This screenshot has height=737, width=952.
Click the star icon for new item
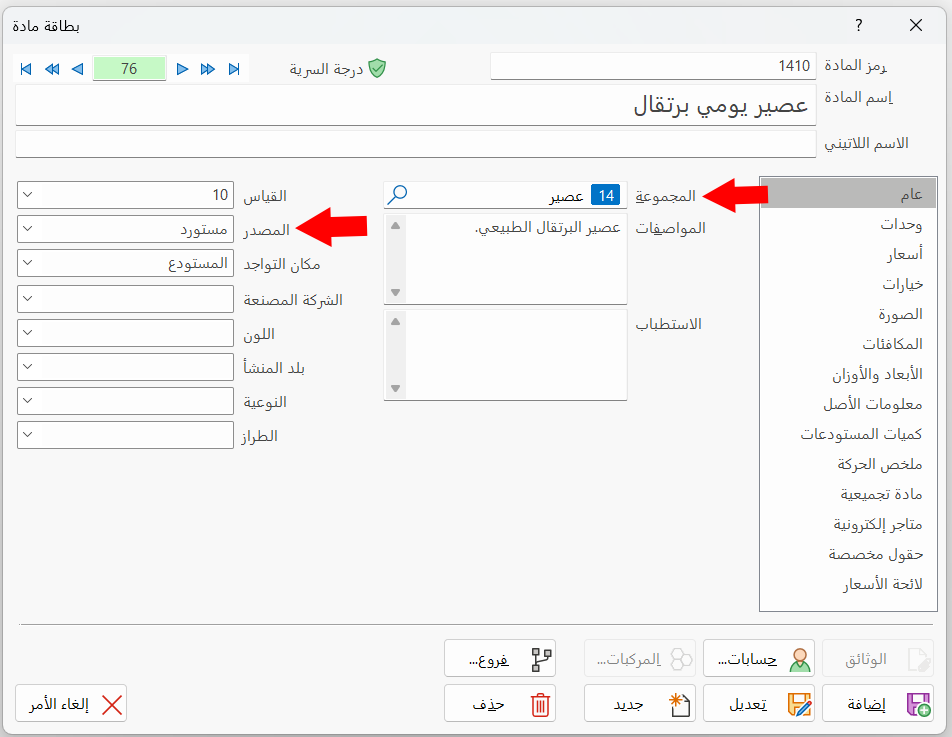point(676,704)
